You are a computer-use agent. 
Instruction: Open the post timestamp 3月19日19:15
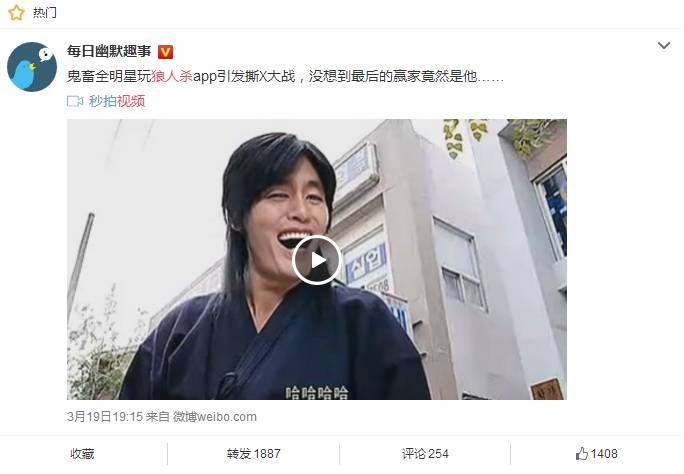pyautogui.click(x=105, y=417)
